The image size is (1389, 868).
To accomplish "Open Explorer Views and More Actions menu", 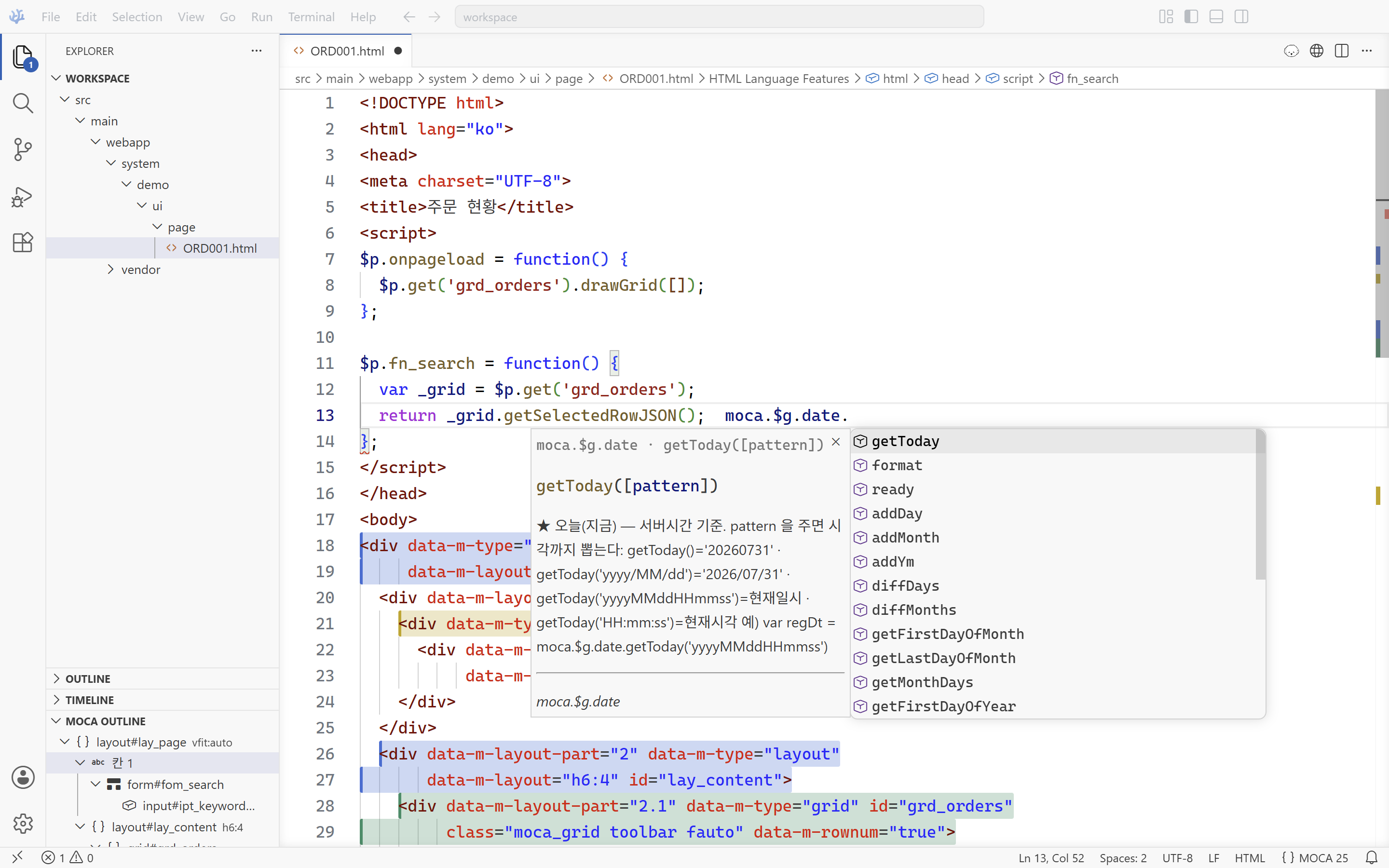I will [x=257, y=51].
